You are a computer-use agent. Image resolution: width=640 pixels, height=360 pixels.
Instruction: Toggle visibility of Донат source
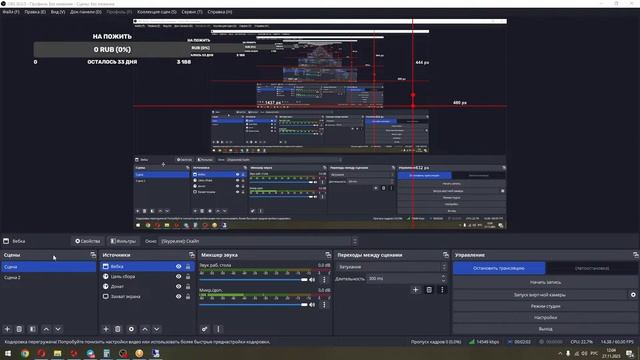click(x=178, y=287)
